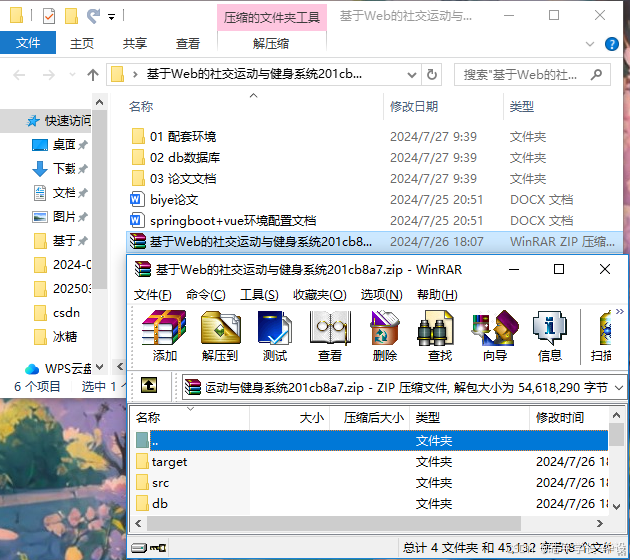Click the undo arrow in quick access toolbar
630x560 pixels.
tap(94, 16)
